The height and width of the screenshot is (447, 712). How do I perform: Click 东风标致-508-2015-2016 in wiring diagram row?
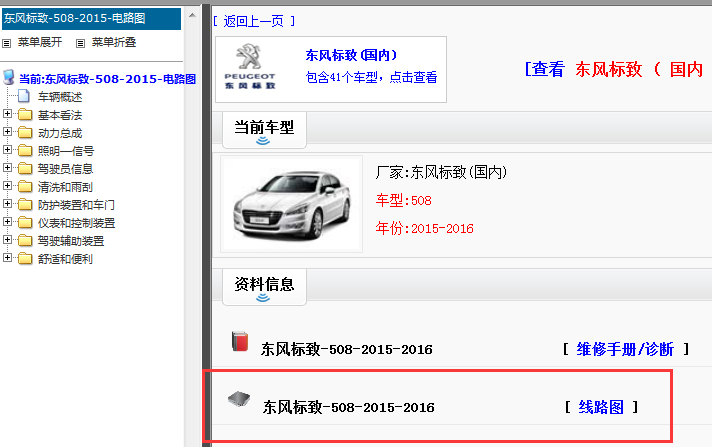pyautogui.click(x=349, y=407)
